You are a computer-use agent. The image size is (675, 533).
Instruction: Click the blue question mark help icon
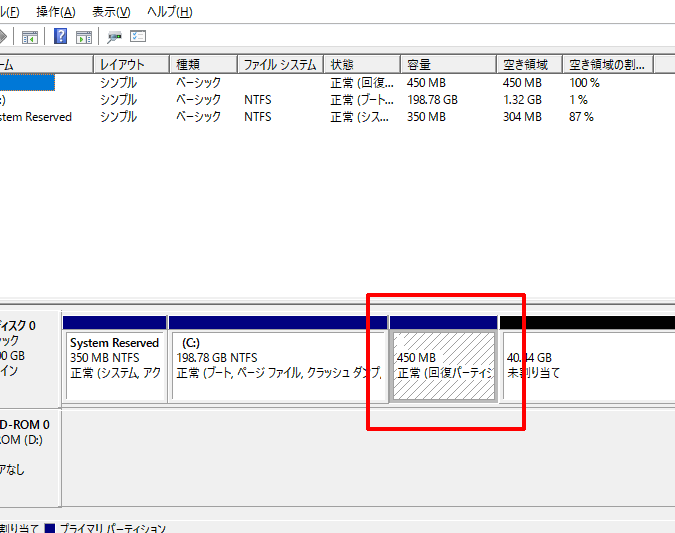(61, 36)
